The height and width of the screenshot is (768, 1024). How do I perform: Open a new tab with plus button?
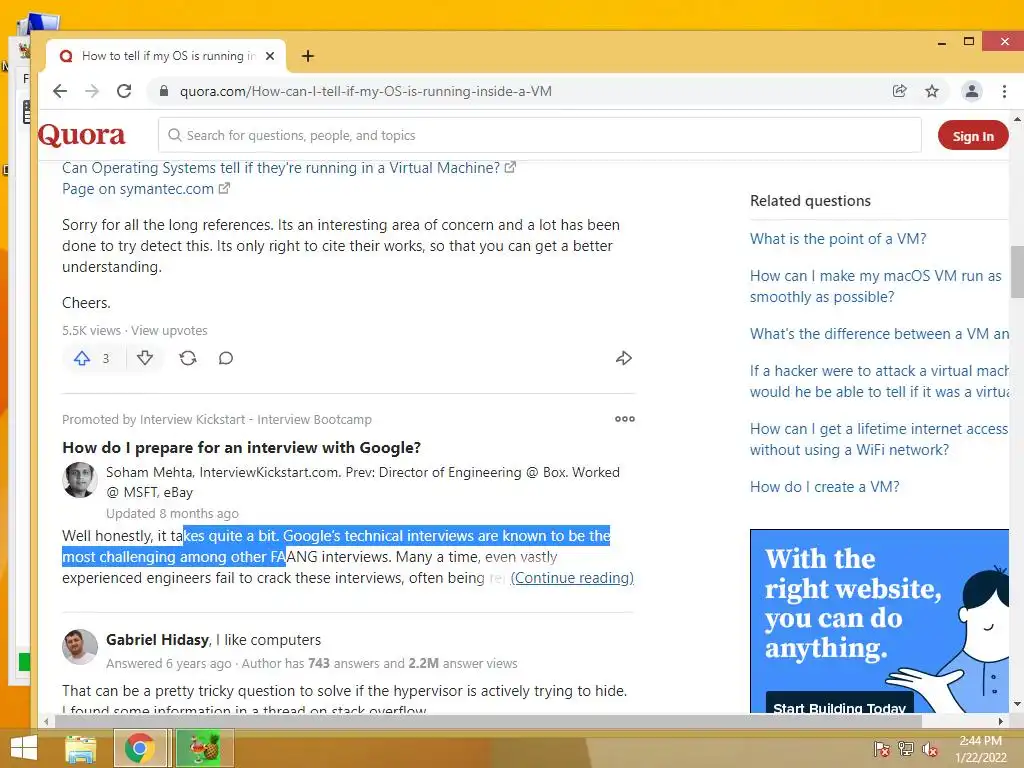(308, 56)
